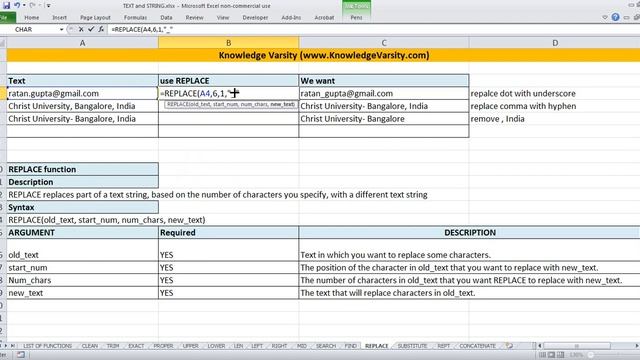
Task: Go to the CONCATENATE sheet tab
Action: coord(478,346)
